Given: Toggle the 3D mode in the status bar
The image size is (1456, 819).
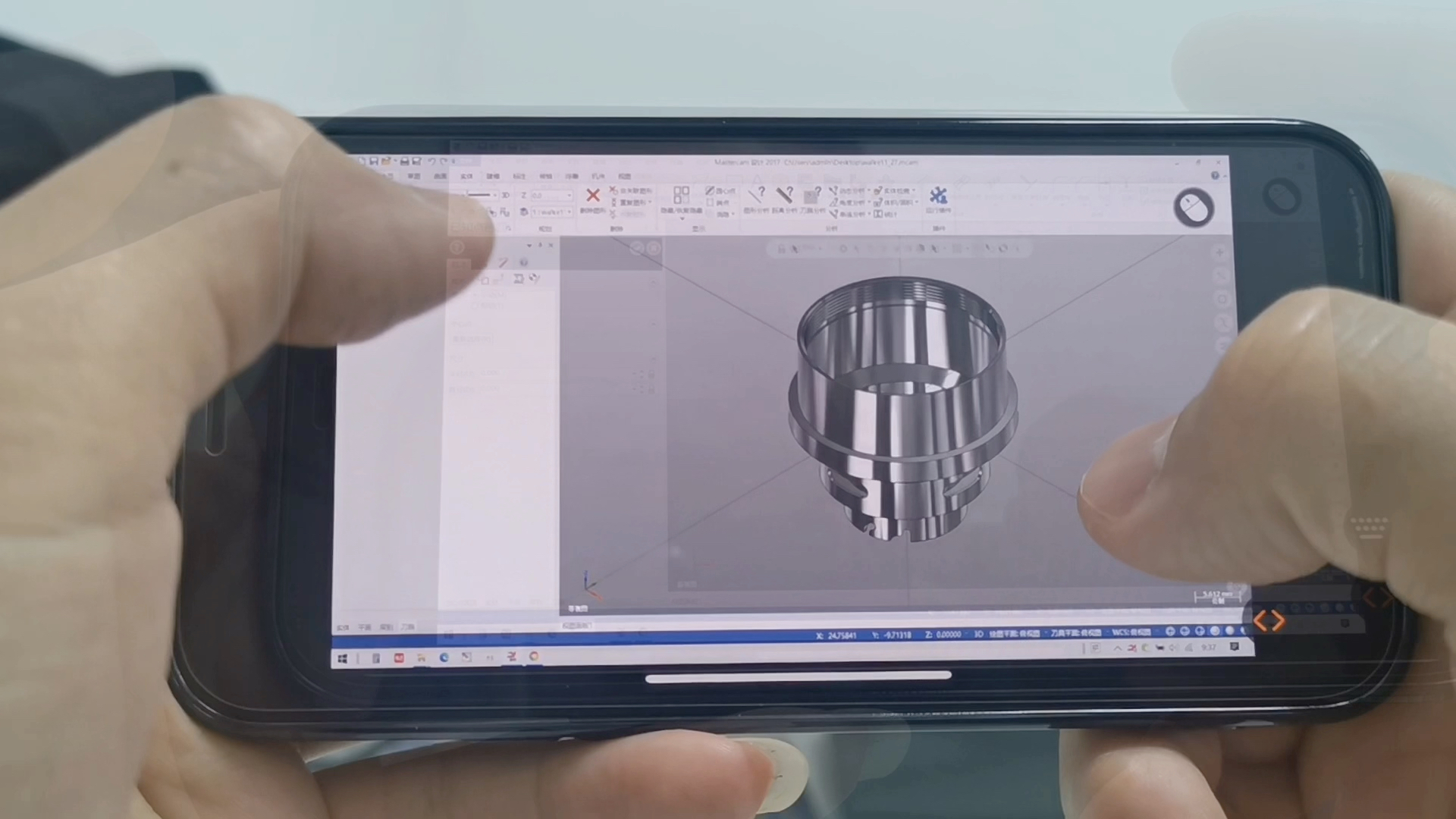Looking at the screenshot, I should pyautogui.click(x=978, y=634).
